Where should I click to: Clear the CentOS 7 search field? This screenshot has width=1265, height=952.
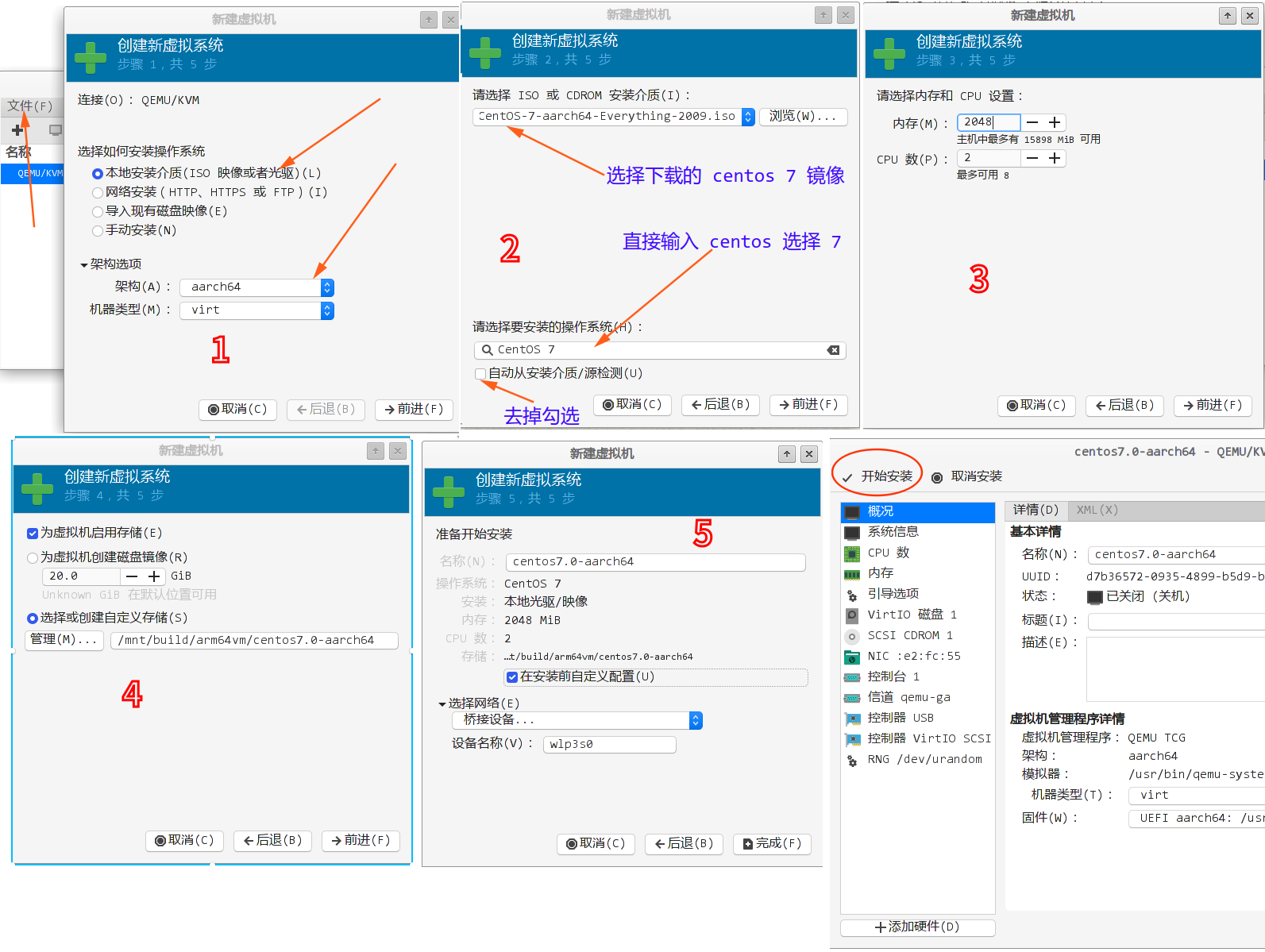coord(833,350)
